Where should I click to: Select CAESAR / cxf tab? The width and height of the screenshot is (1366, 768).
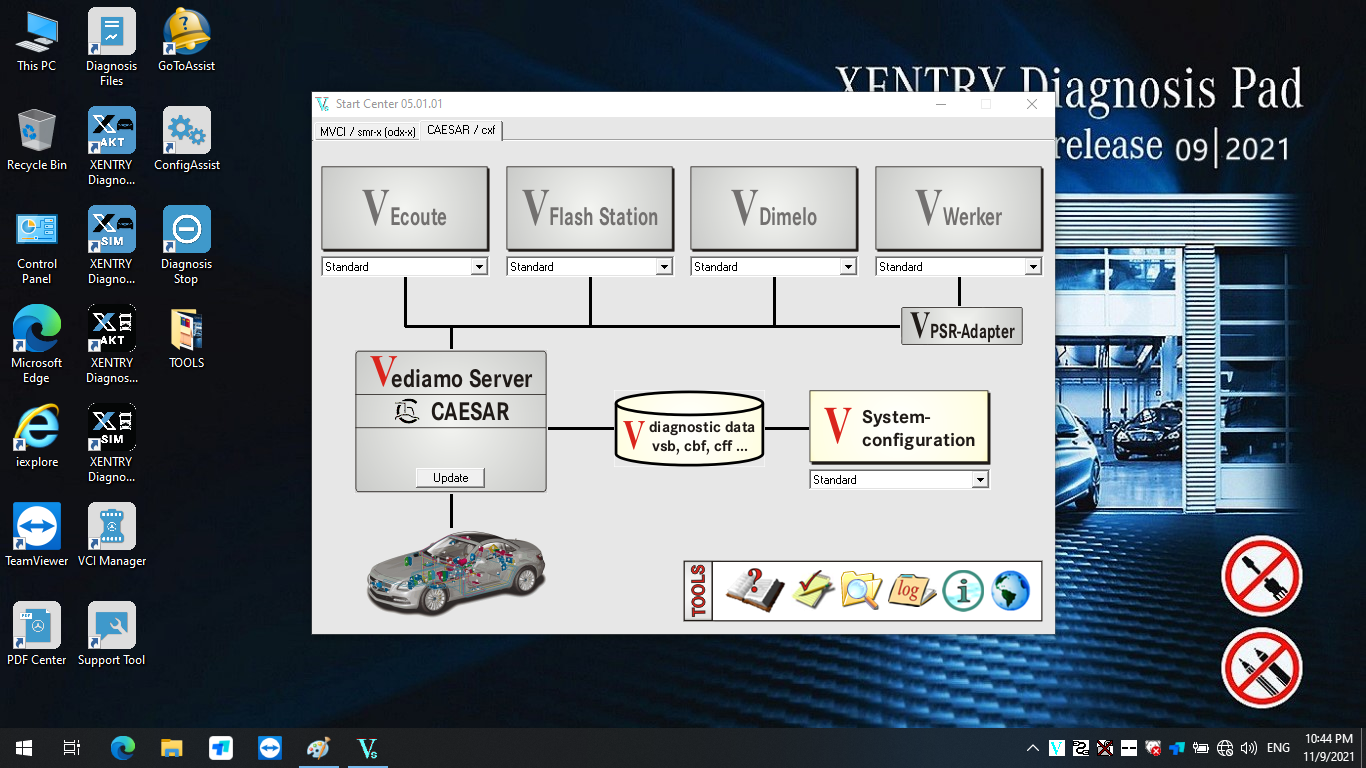pyautogui.click(x=461, y=130)
